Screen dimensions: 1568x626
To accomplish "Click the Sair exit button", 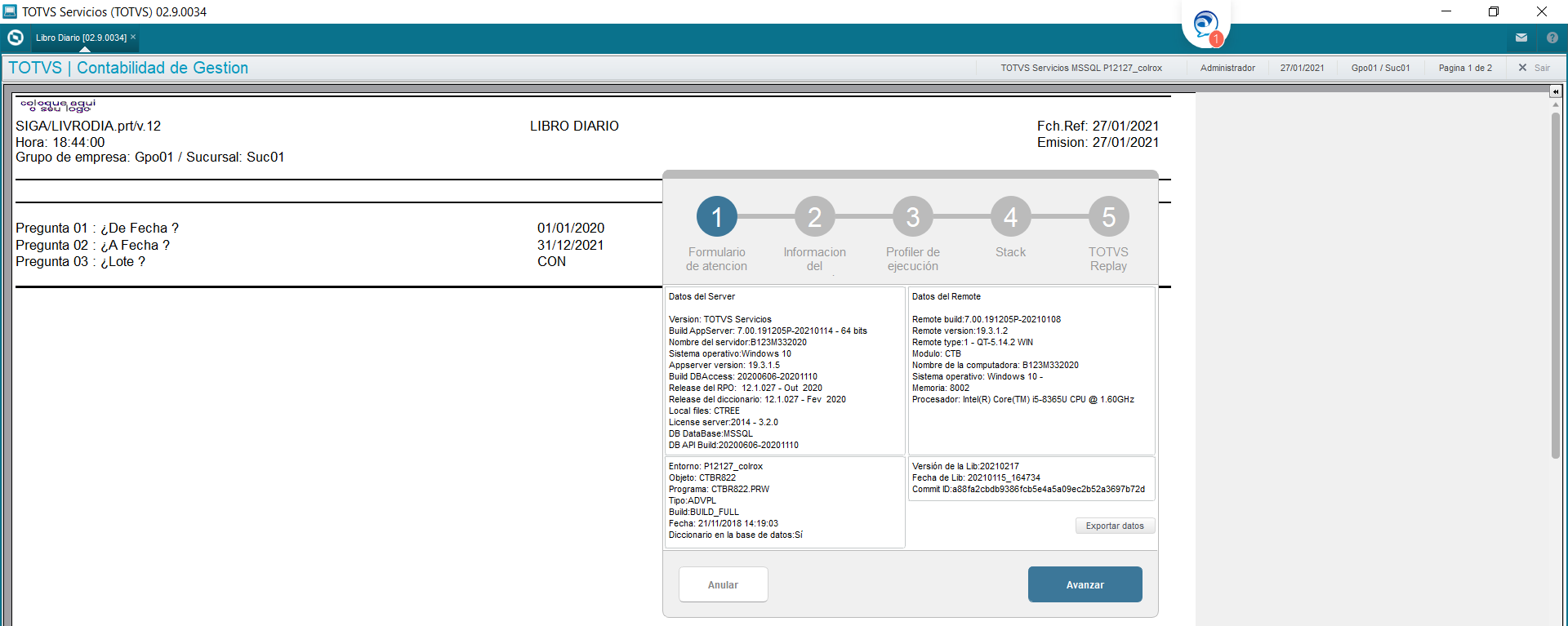I will (1534, 68).
